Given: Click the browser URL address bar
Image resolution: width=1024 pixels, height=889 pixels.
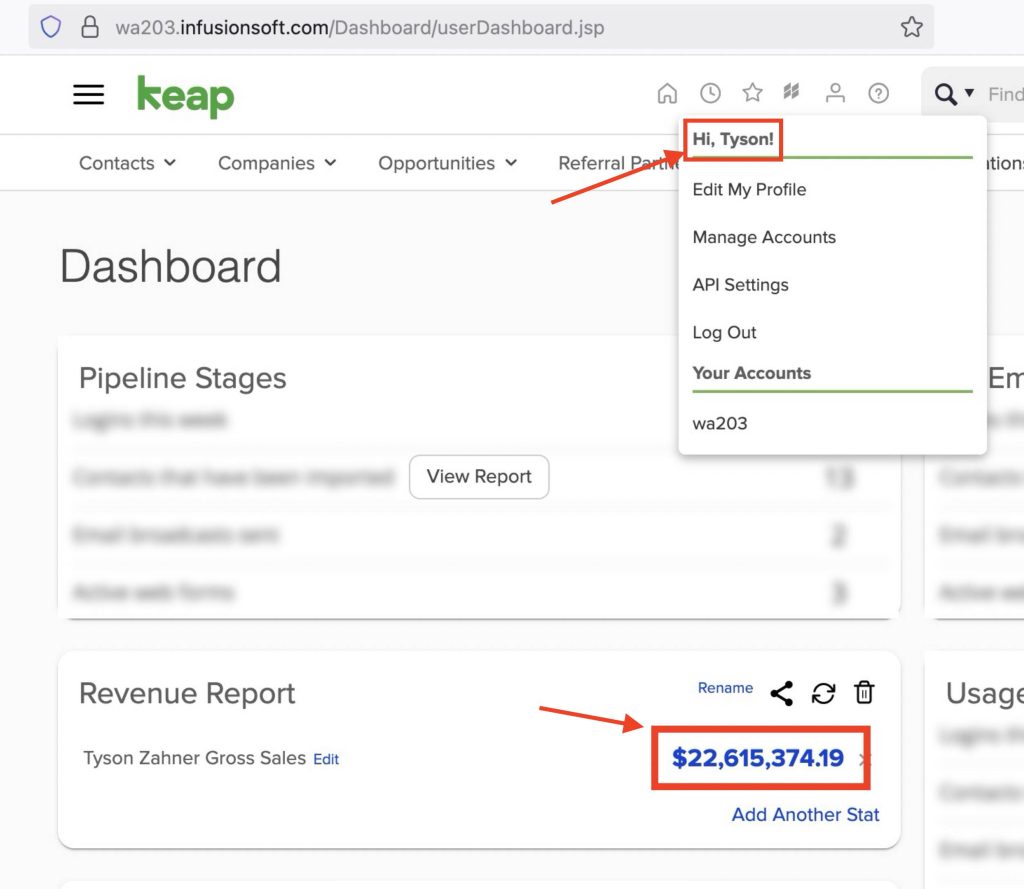Looking at the screenshot, I should click(481, 27).
